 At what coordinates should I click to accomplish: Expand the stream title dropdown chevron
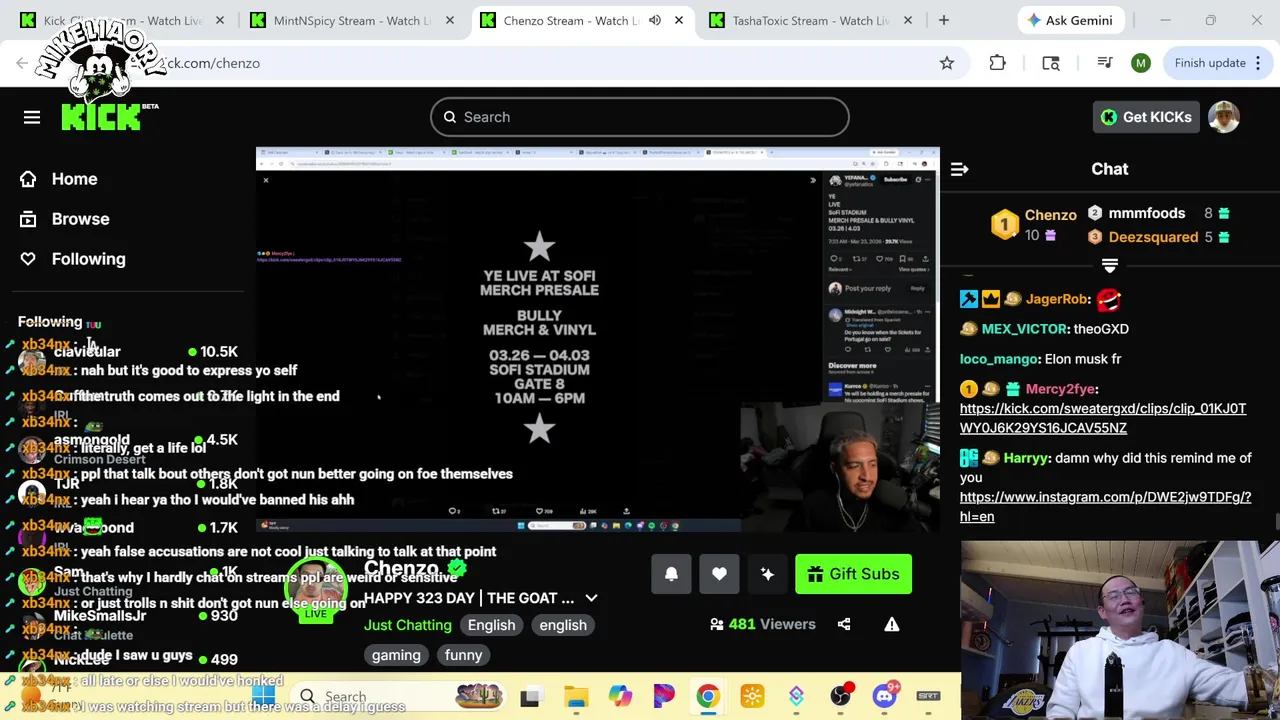click(x=591, y=598)
